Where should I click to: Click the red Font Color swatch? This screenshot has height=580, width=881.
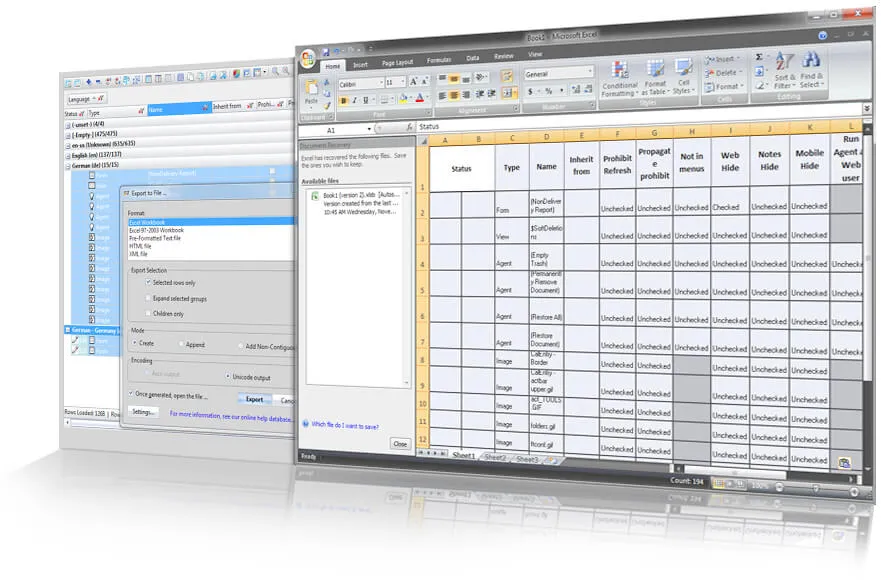420,98
